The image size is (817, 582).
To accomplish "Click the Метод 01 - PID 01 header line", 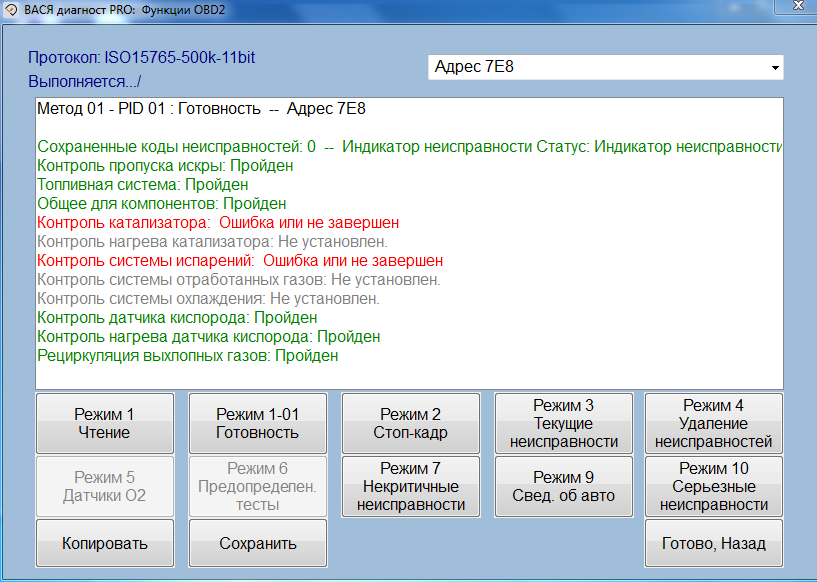I will tap(208, 108).
